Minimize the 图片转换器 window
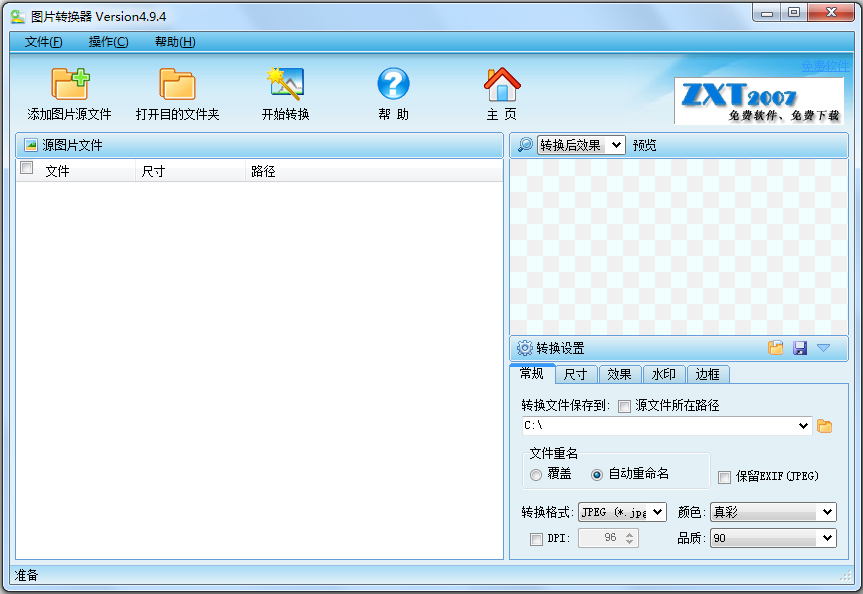863x594 pixels. click(x=767, y=12)
